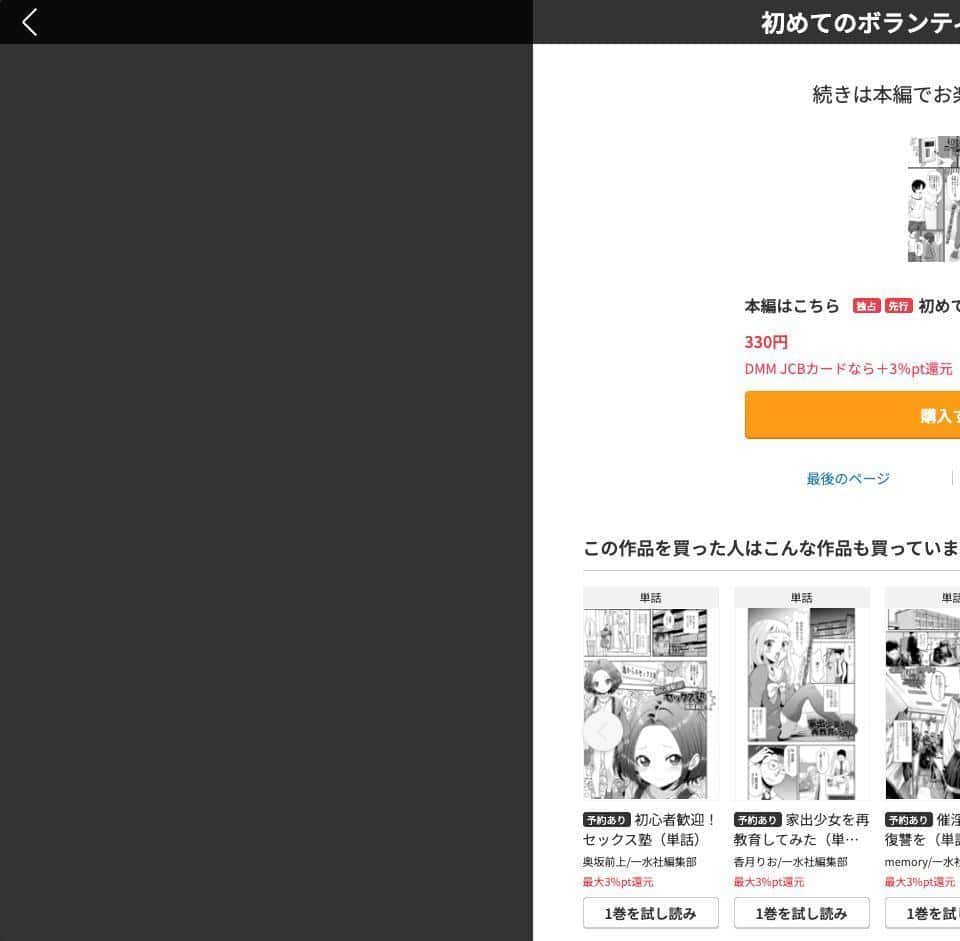Viewport: 960px width, 941px height.
Task: Click the 予約あり badge on first item
Action: [606, 820]
